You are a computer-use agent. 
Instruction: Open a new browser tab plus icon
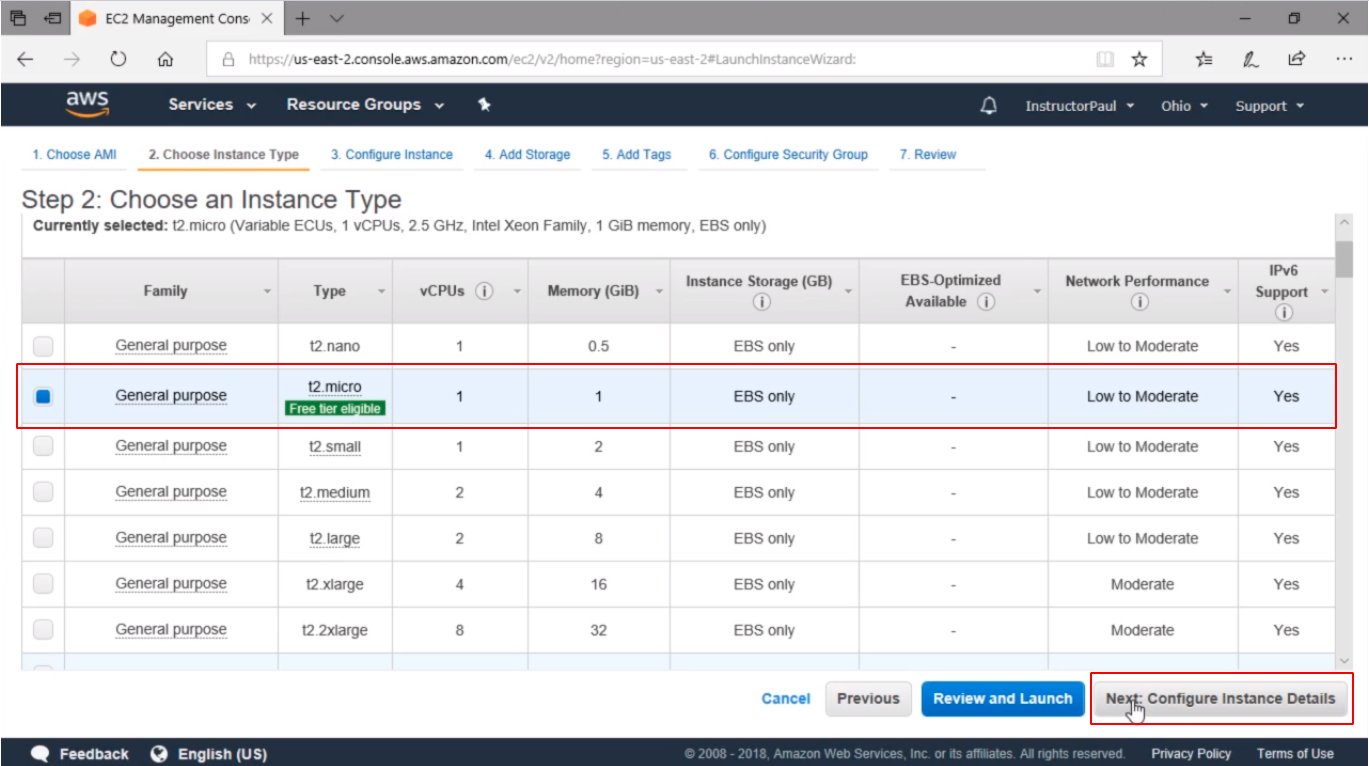(303, 18)
